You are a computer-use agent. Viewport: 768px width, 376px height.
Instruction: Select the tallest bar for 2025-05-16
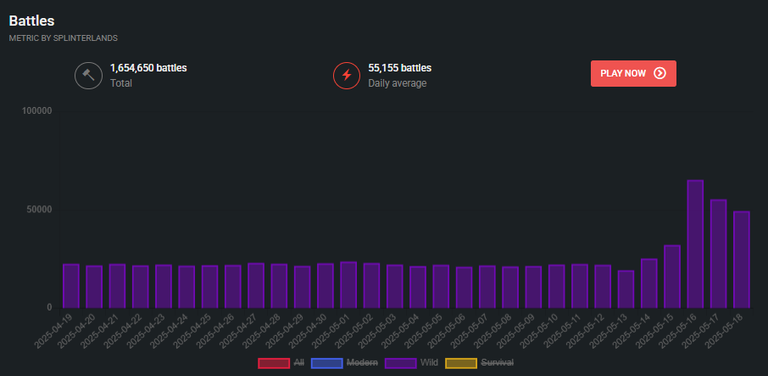pyautogui.click(x=695, y=244)
